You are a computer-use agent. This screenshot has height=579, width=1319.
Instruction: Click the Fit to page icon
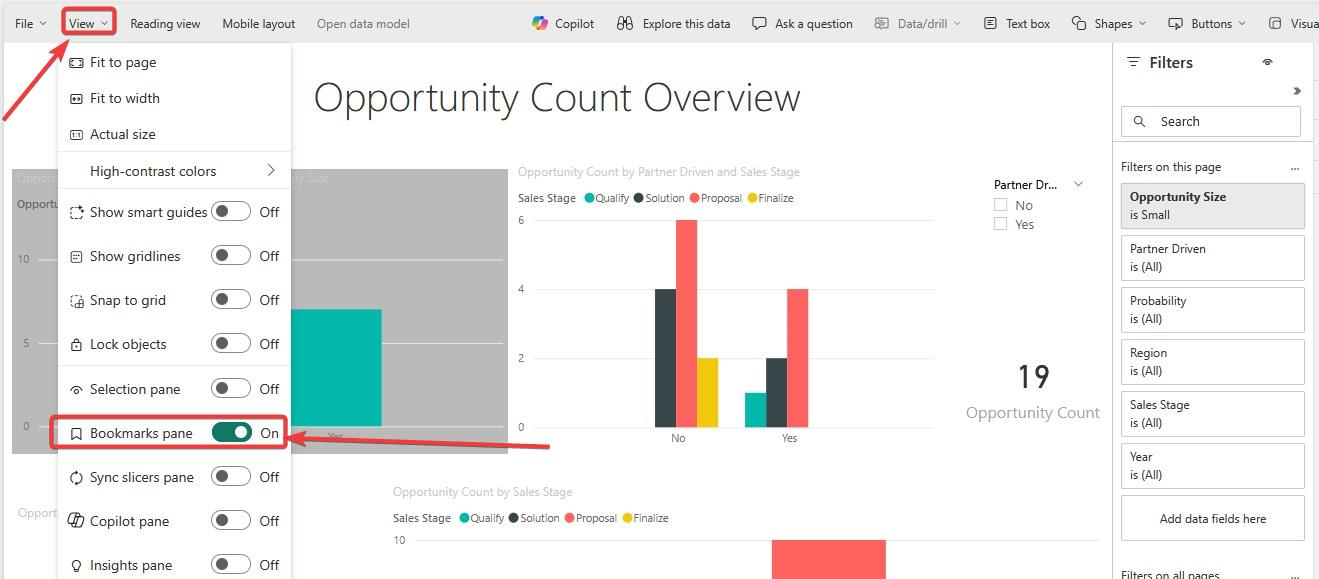tap(77, 62)
